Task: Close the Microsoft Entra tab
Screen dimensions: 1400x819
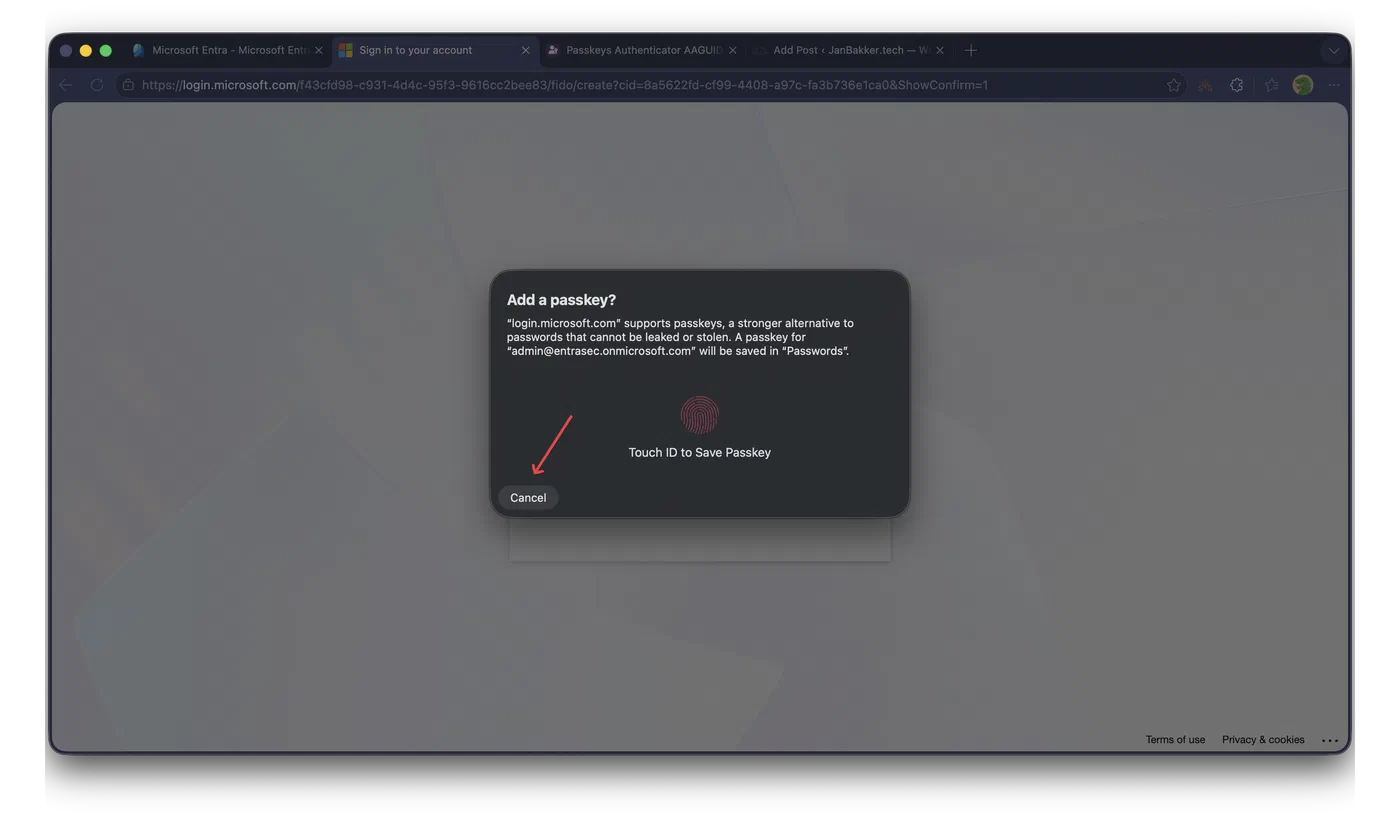Action: [x=319, y=50]
